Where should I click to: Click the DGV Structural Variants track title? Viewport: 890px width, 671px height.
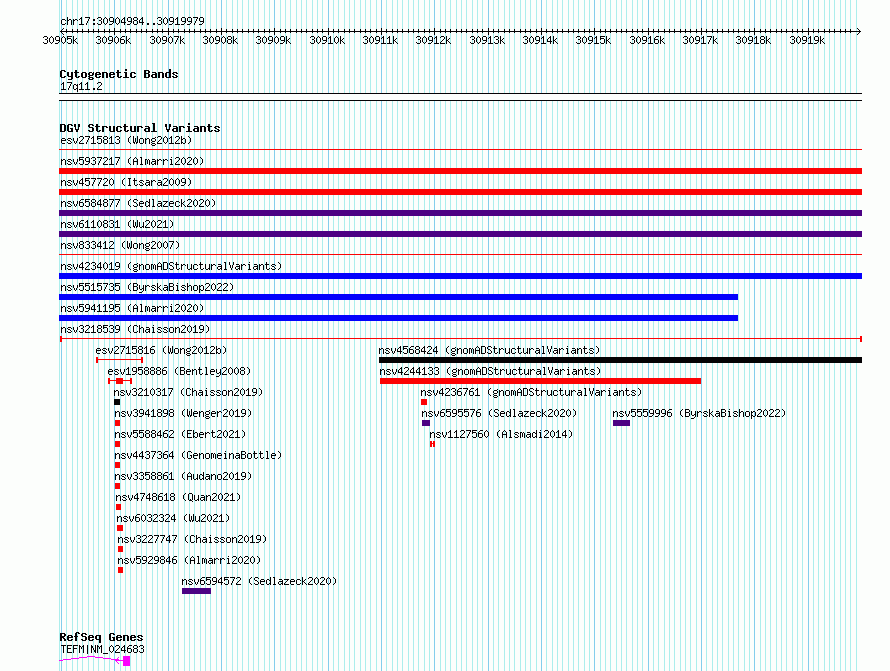(x=140, y=128)
